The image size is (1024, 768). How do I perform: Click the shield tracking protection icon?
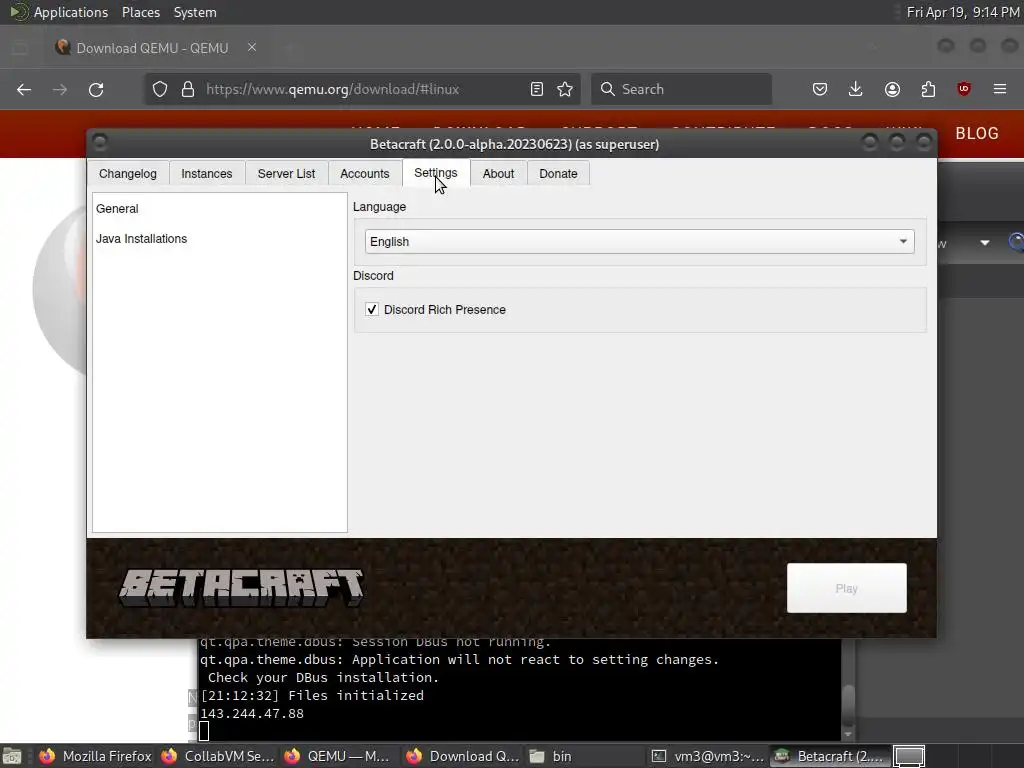coord(160,89)
